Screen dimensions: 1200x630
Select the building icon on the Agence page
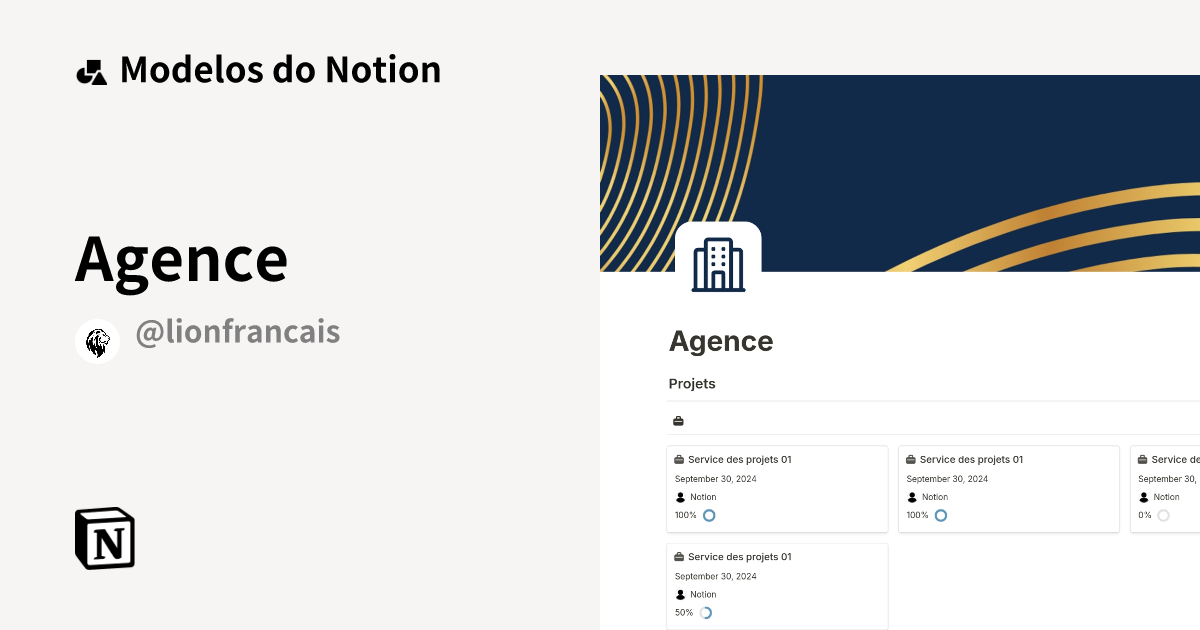(x=719, y=263)
